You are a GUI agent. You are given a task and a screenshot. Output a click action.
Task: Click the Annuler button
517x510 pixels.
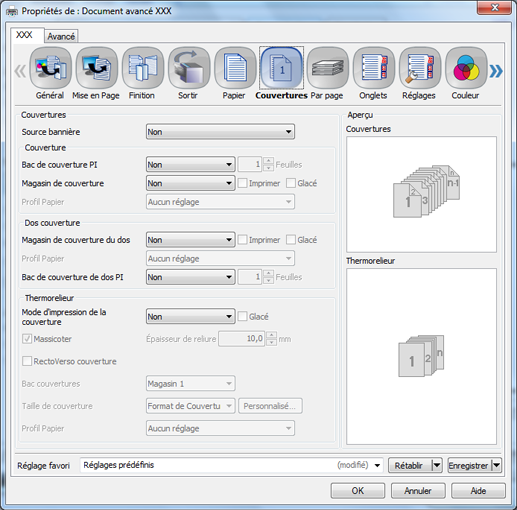click(418, 491)
